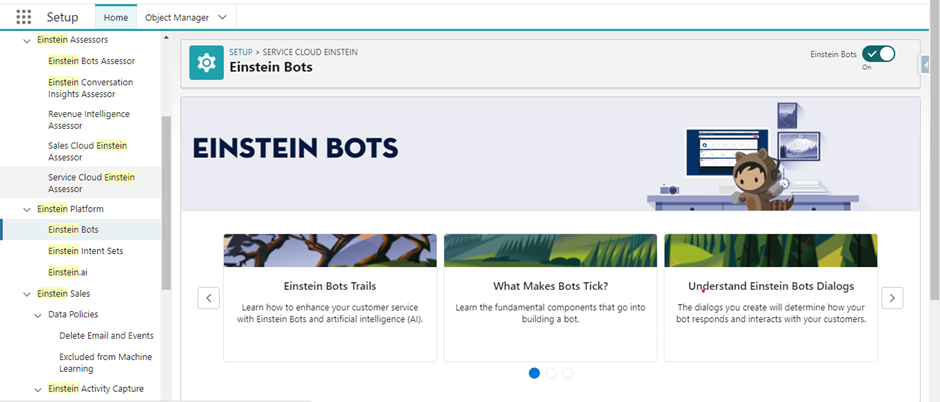The width and height of the screenshot is (940, 402).
Task: Turn off the Einstein Bots toggle
Action: pyautogui.click(x=878, y=54)
